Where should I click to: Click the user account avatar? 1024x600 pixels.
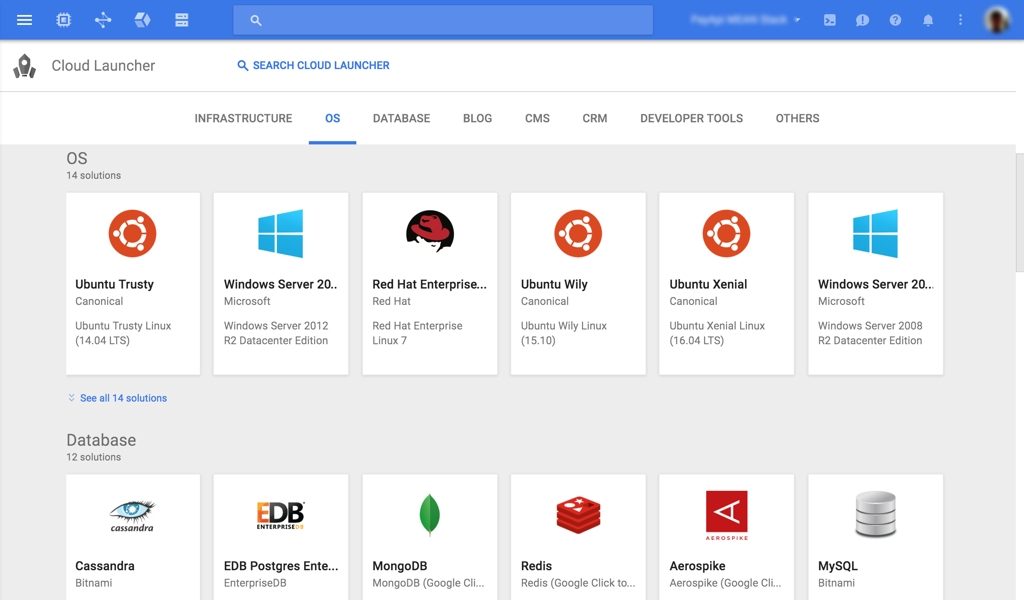click(997, 20)
